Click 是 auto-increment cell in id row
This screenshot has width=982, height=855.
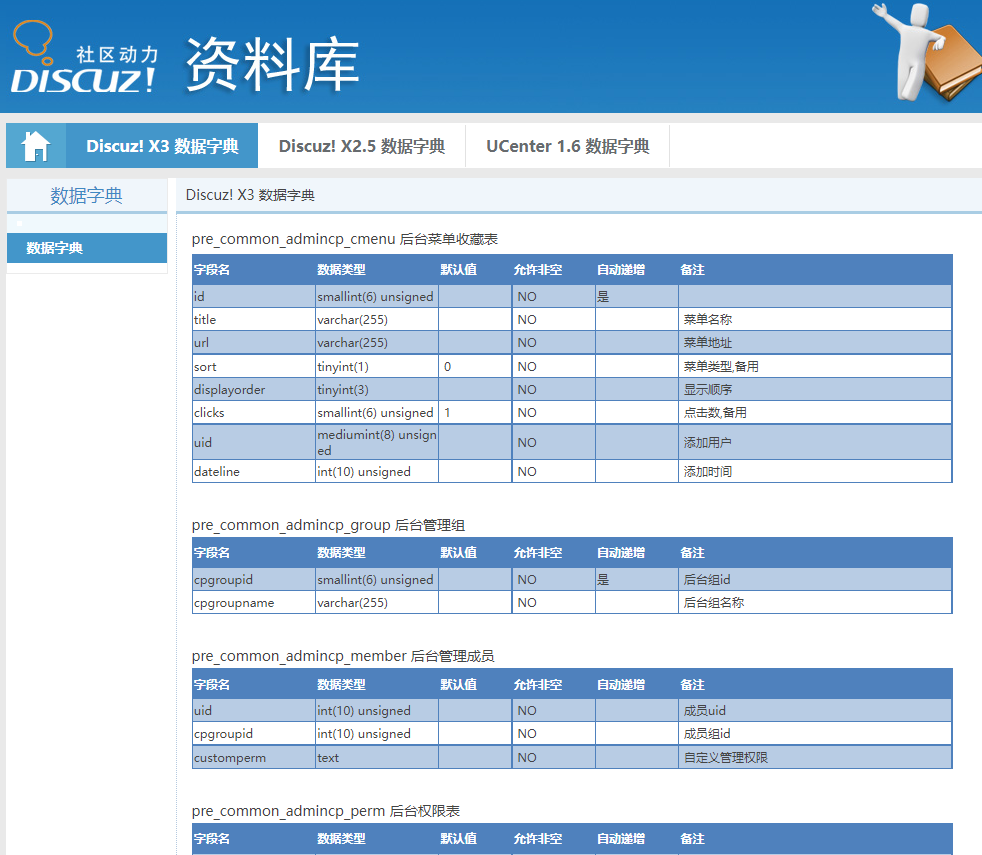click(x=636, y=296)
